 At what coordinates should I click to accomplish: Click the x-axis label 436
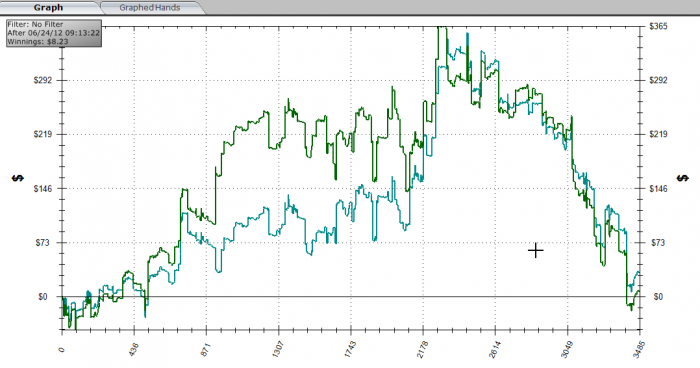133,349
